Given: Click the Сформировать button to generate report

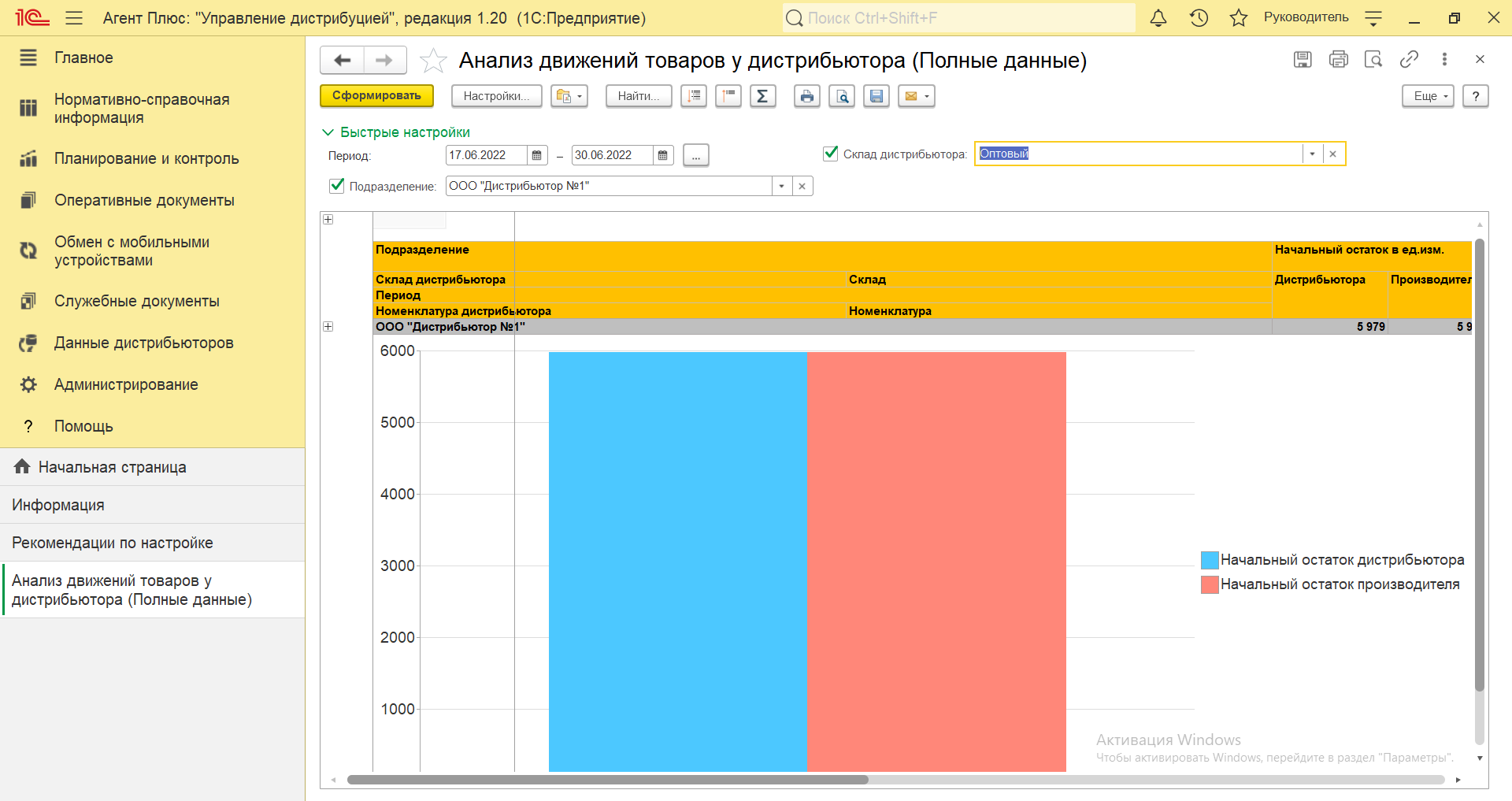Looking at the screenshot, I should [376, 96].
